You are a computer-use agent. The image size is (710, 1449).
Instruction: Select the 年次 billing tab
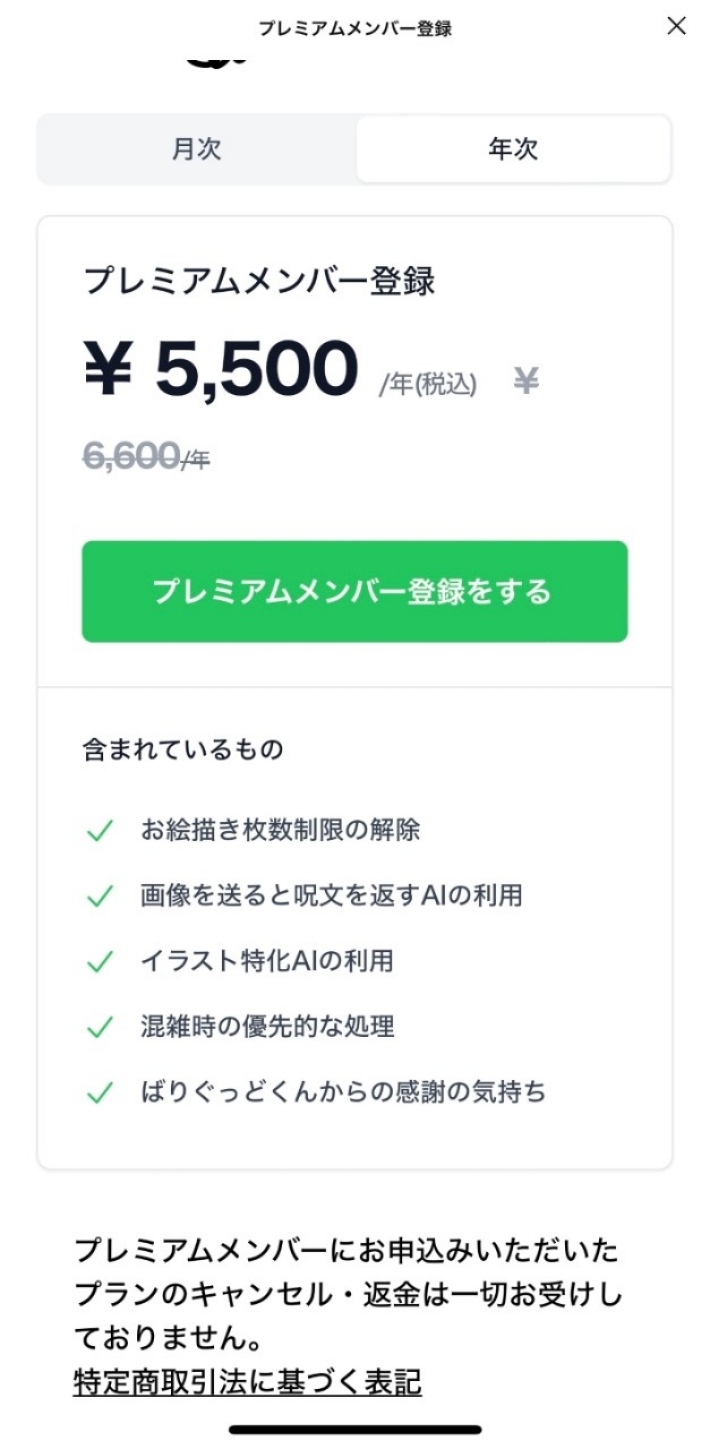513,150
